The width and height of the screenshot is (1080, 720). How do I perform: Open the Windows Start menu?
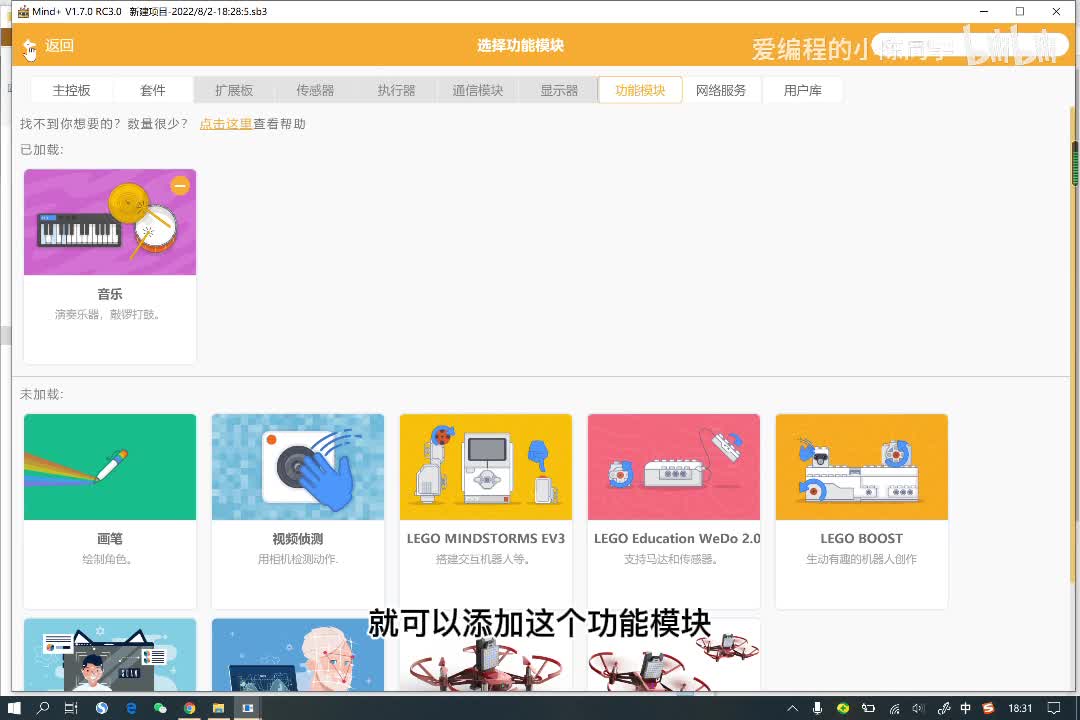(x=14, y=708)
